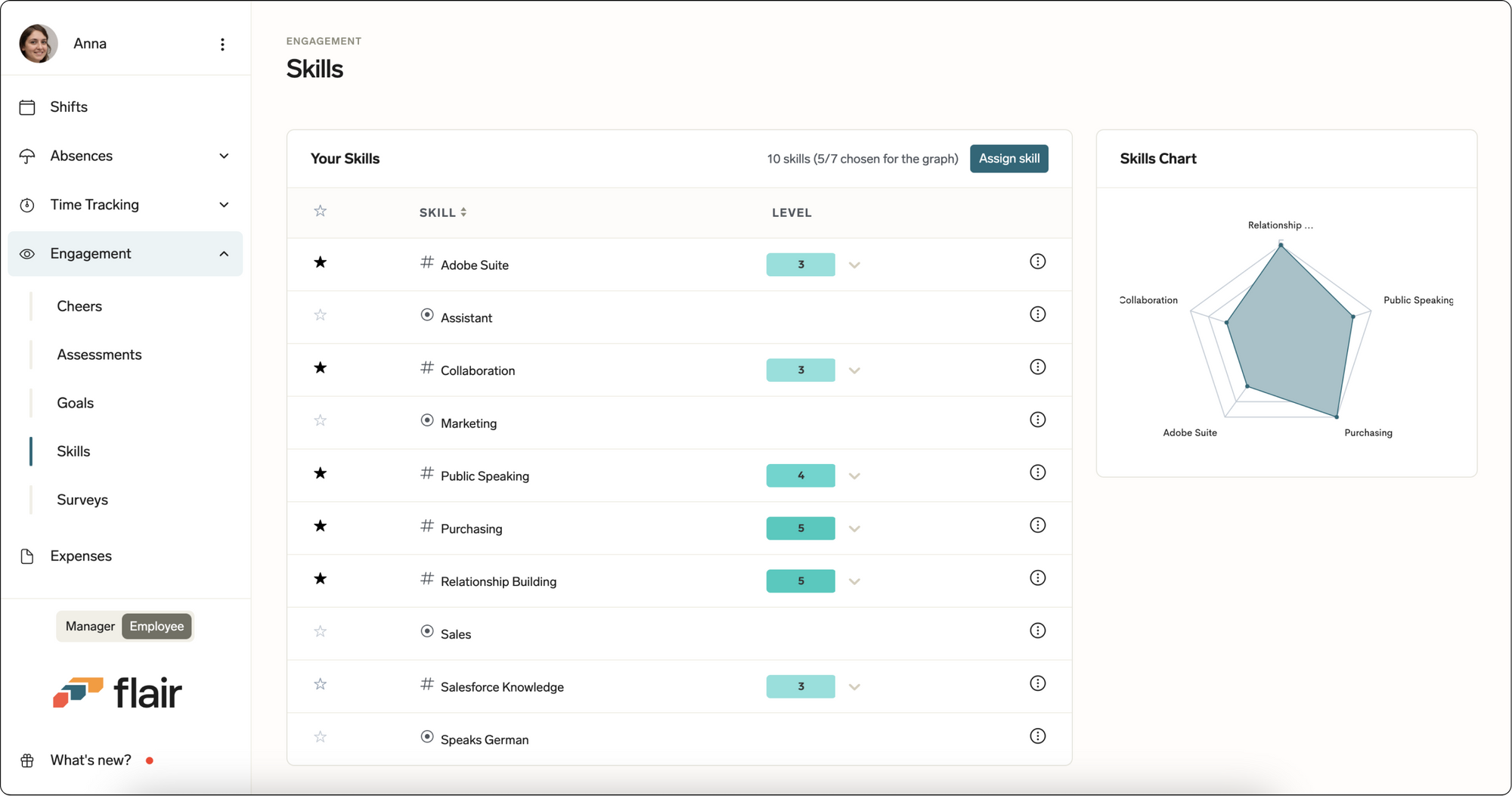This screenshot has width=1512, height=796.
Task: Click the Absences umbrella icon
Action: point(27,156)
